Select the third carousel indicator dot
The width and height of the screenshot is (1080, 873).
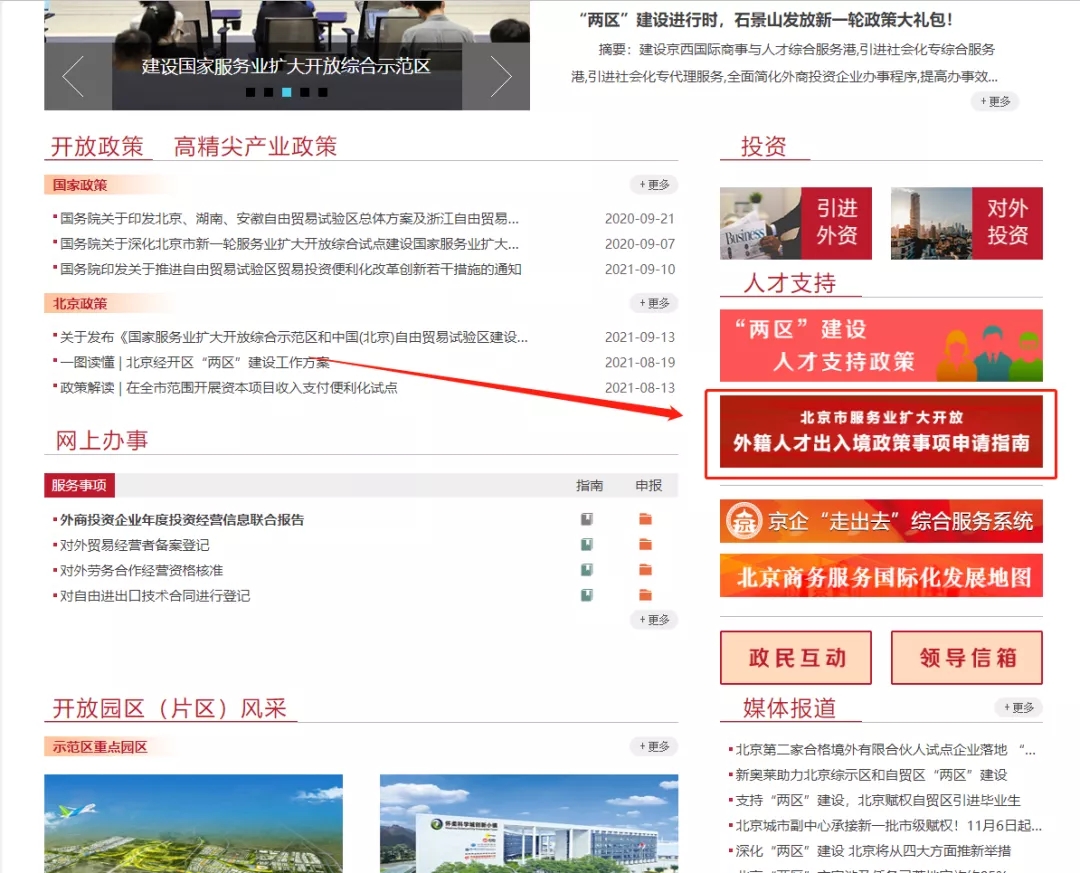(x=287, y=92)
